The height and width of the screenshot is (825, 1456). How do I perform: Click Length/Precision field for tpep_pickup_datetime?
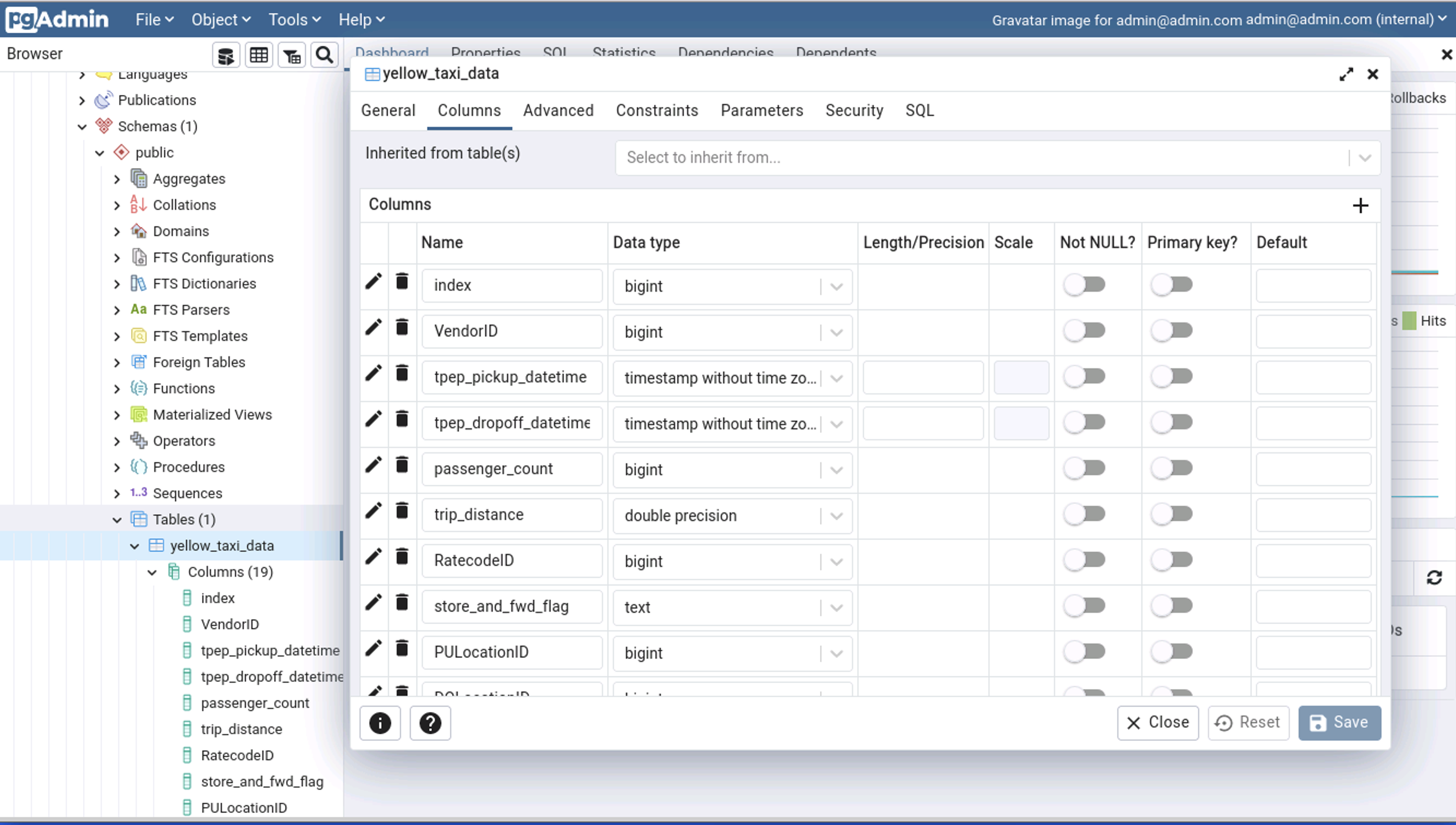point(923,378)
